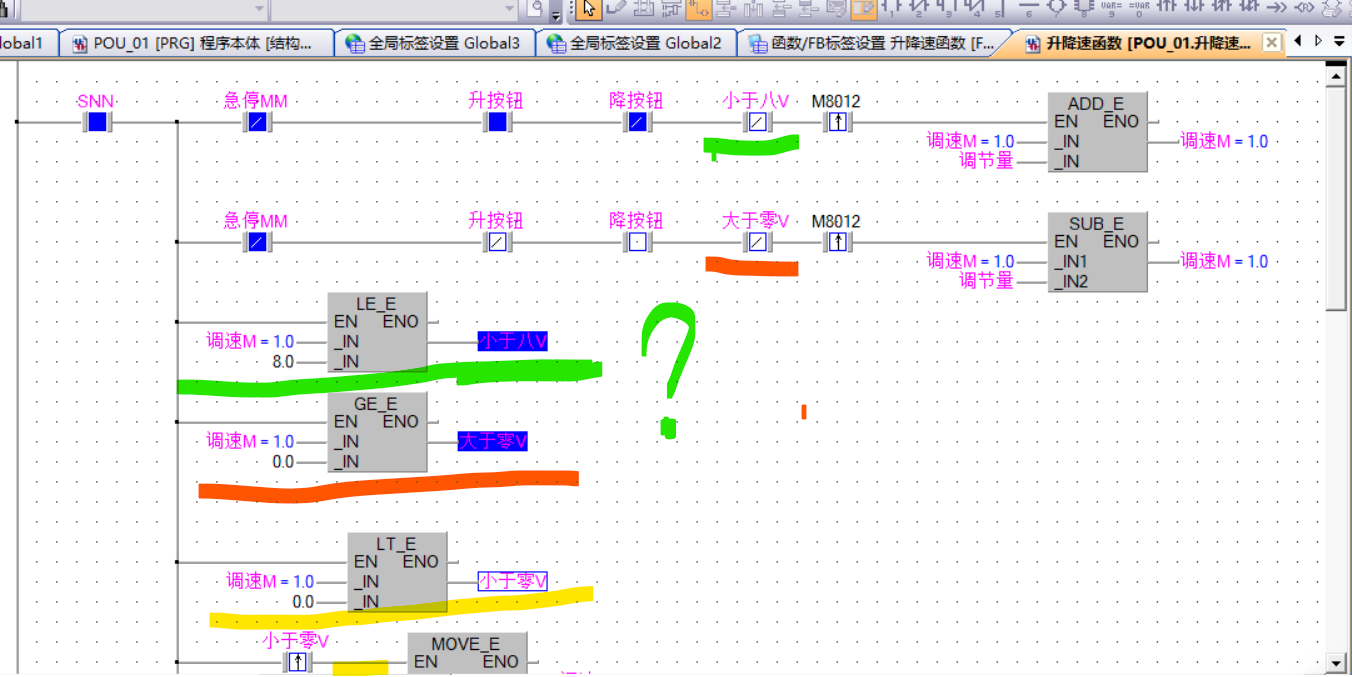Viewport: 1352px width, 677px height.
Task: Activate the selection mode pointer tool
Action: coord(588,8)
